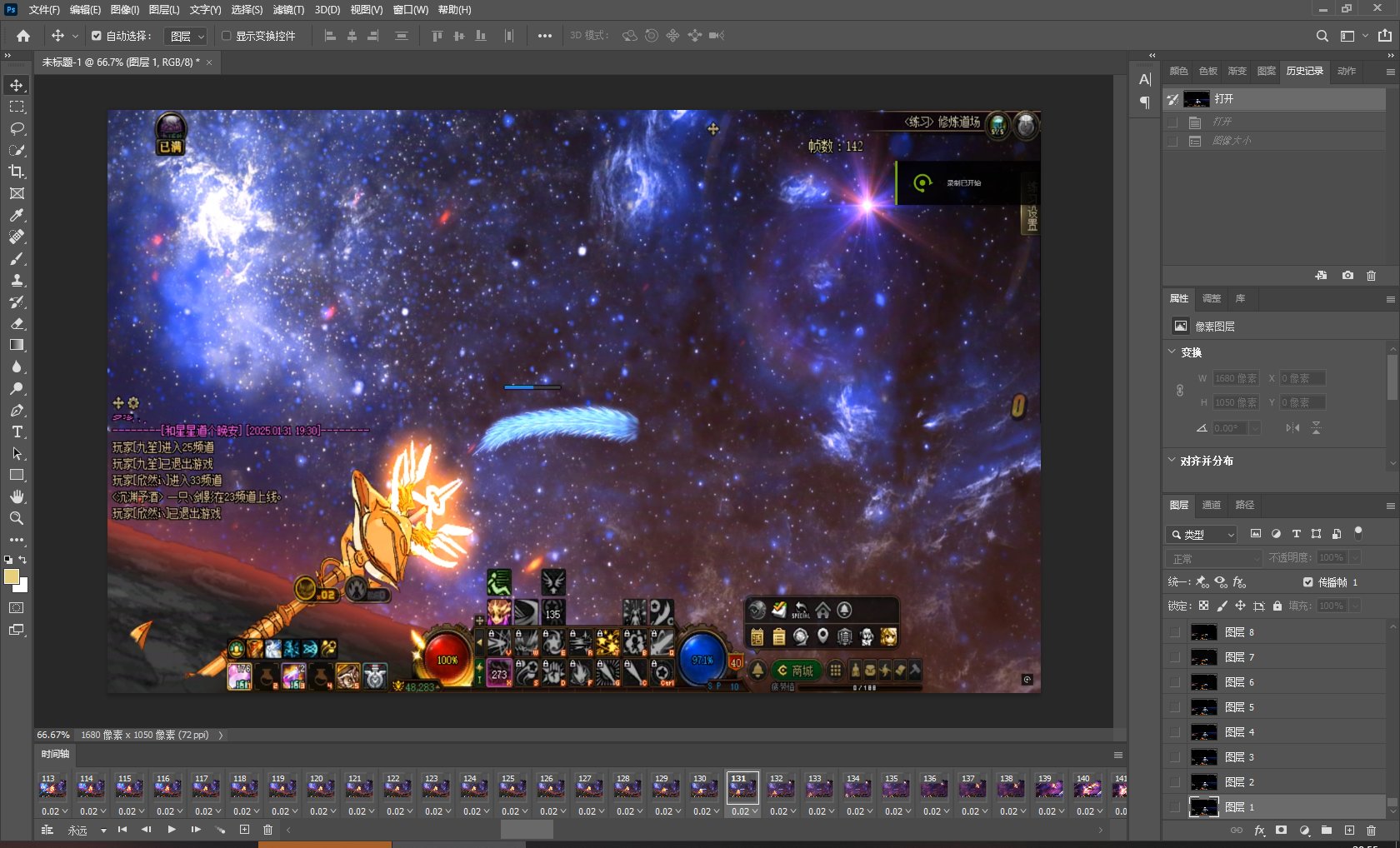Collapse the 变换 section in Properties
Image resolution: width=1400 pixels, height=848 pixels.
click(1172, 352)
